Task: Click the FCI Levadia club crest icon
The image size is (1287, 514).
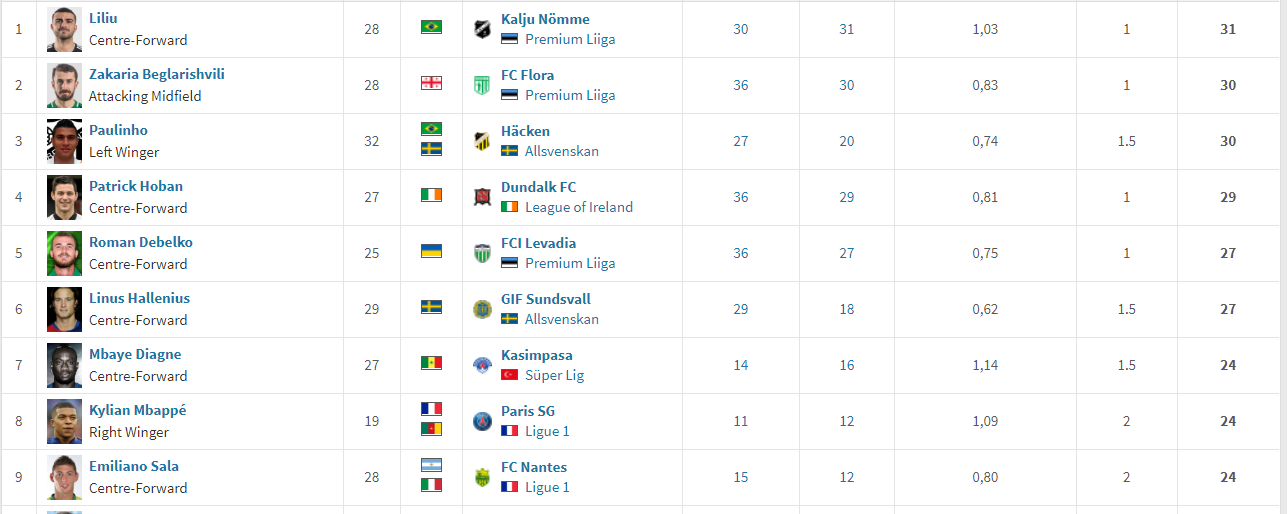Action: 482,253
